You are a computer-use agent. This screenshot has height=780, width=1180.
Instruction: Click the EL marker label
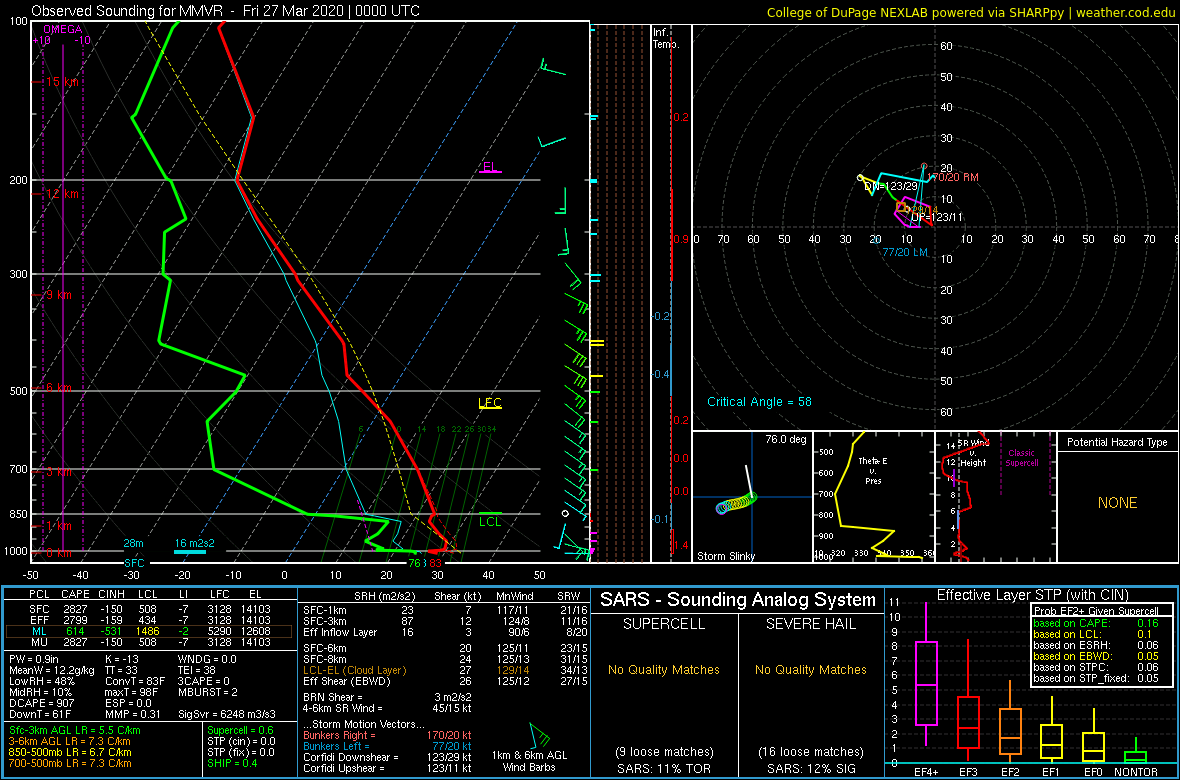point(491,166)
